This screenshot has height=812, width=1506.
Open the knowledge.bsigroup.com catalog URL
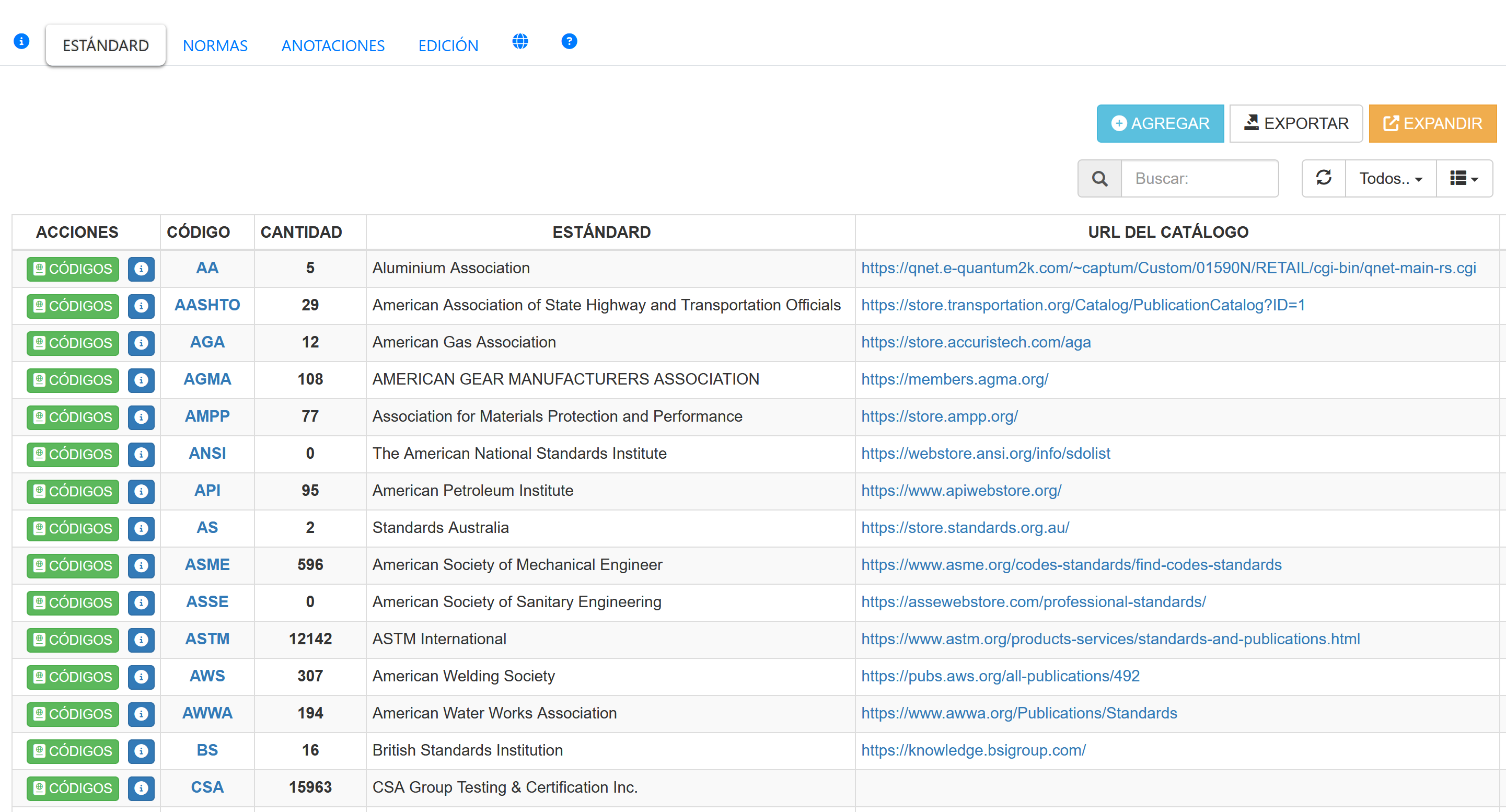point(974,751)
